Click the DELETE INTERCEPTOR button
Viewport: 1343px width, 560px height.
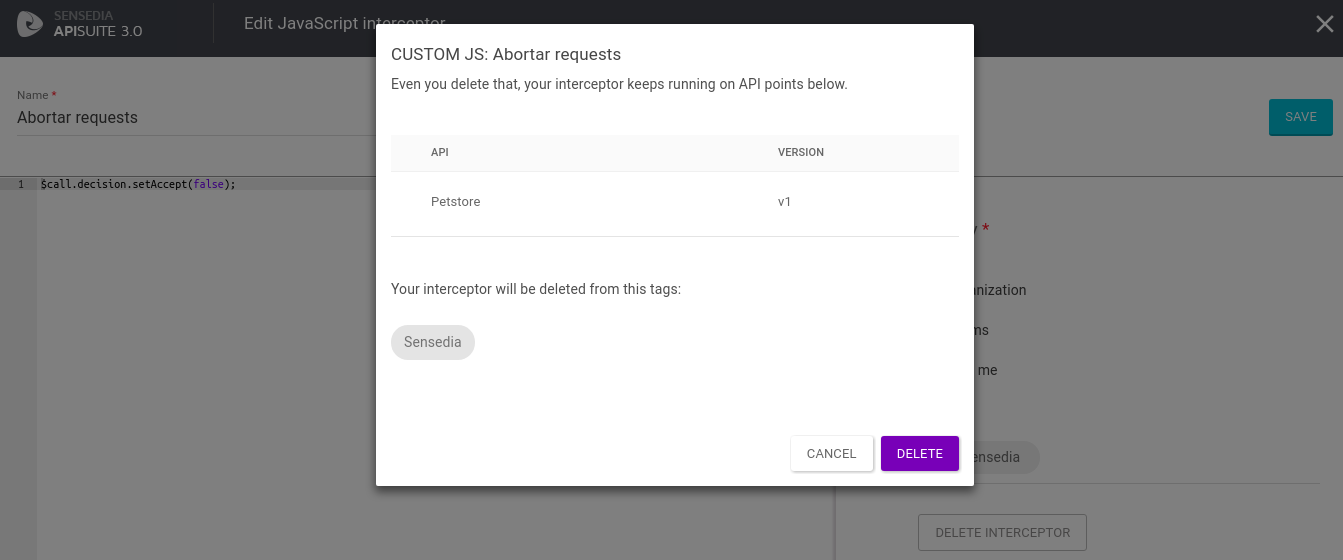click(x=1002, y=532)
